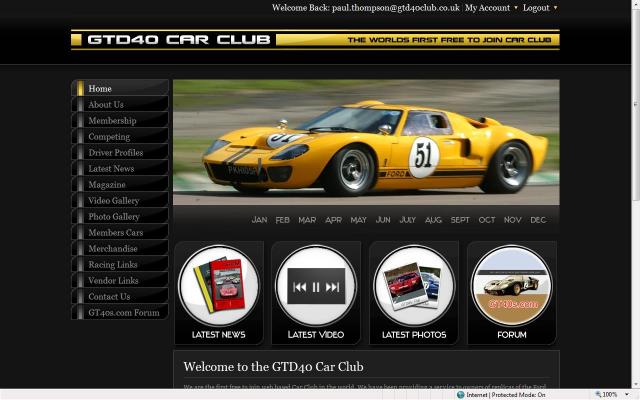Select the MAY month link

[358, 220]
